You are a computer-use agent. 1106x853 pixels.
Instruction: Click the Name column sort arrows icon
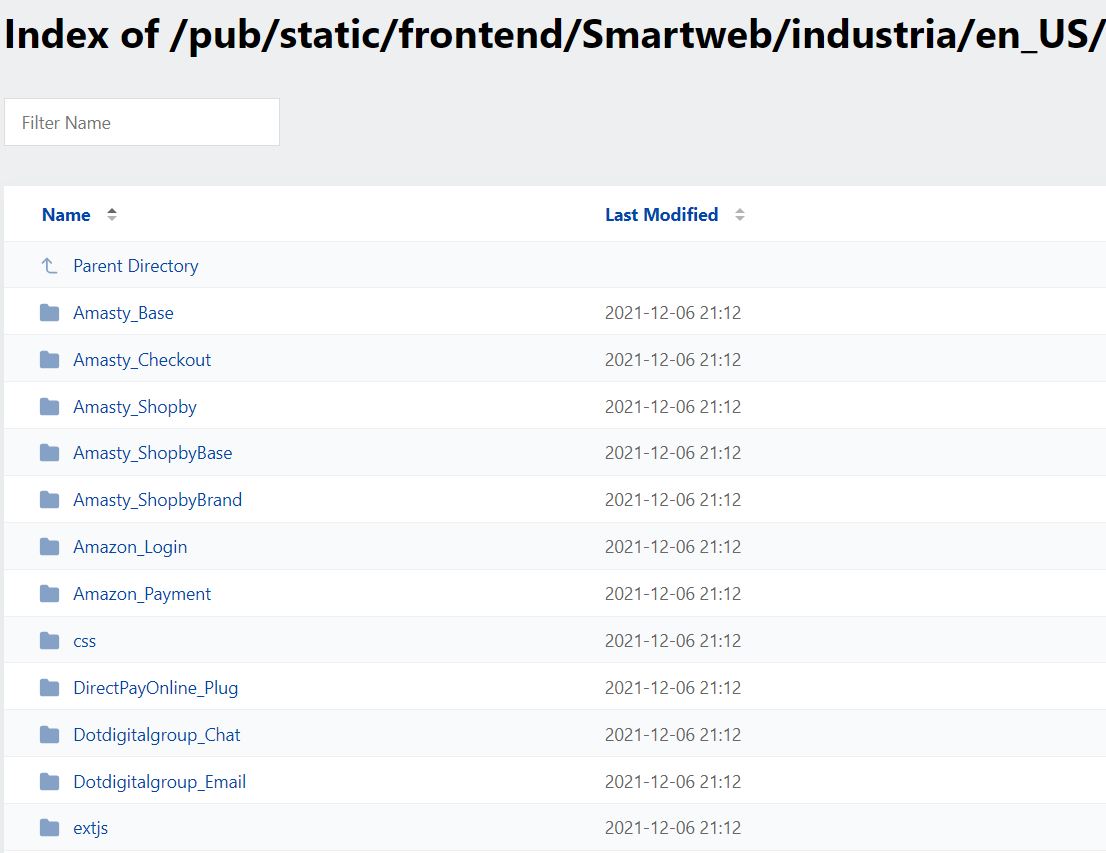pyautogui.click(x=111, y=214)
